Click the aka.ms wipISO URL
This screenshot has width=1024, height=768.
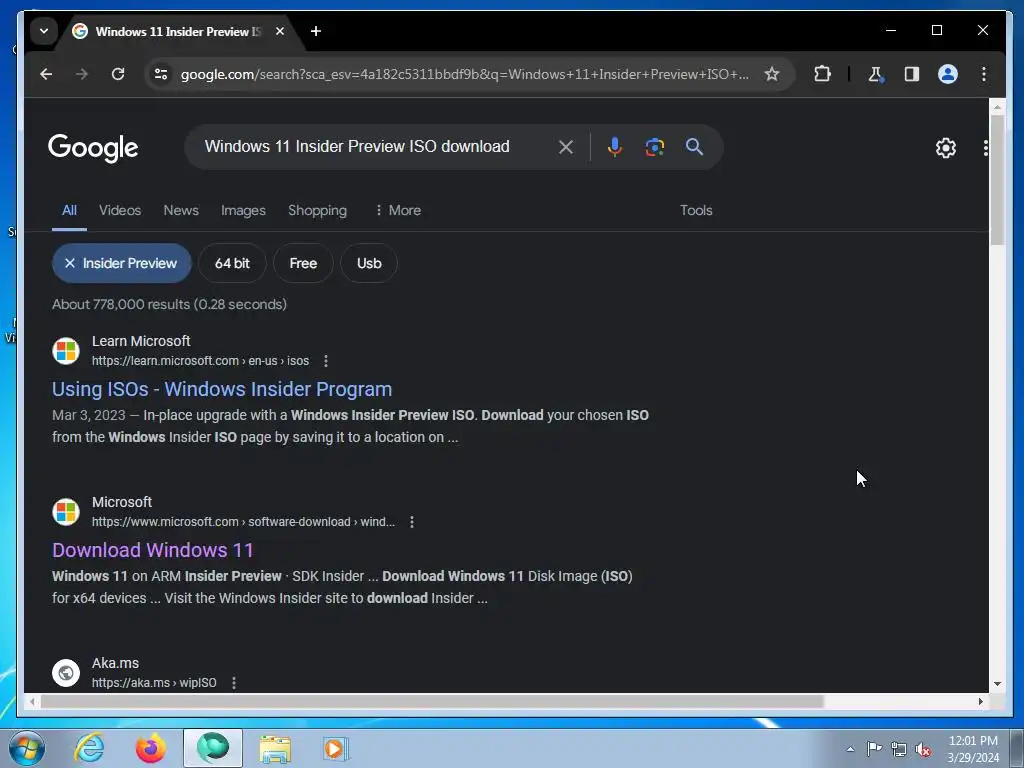pyautogui.click(x=154, y=682)
